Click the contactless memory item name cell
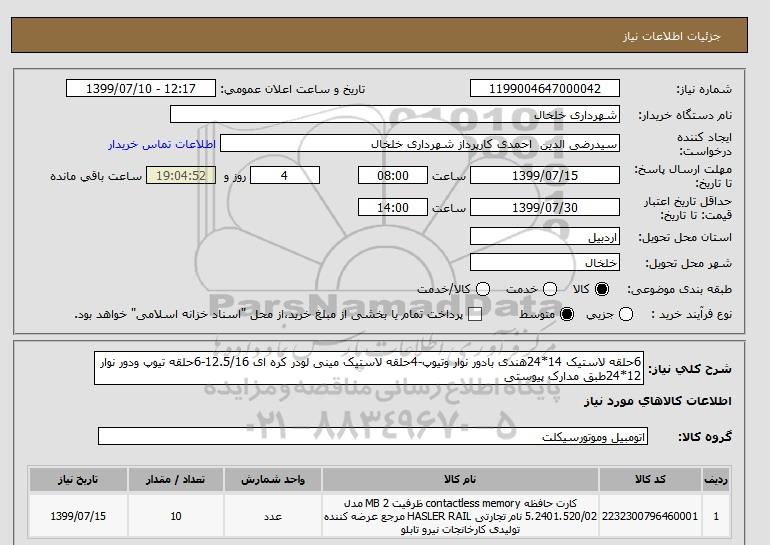 [x=460, y=516]
